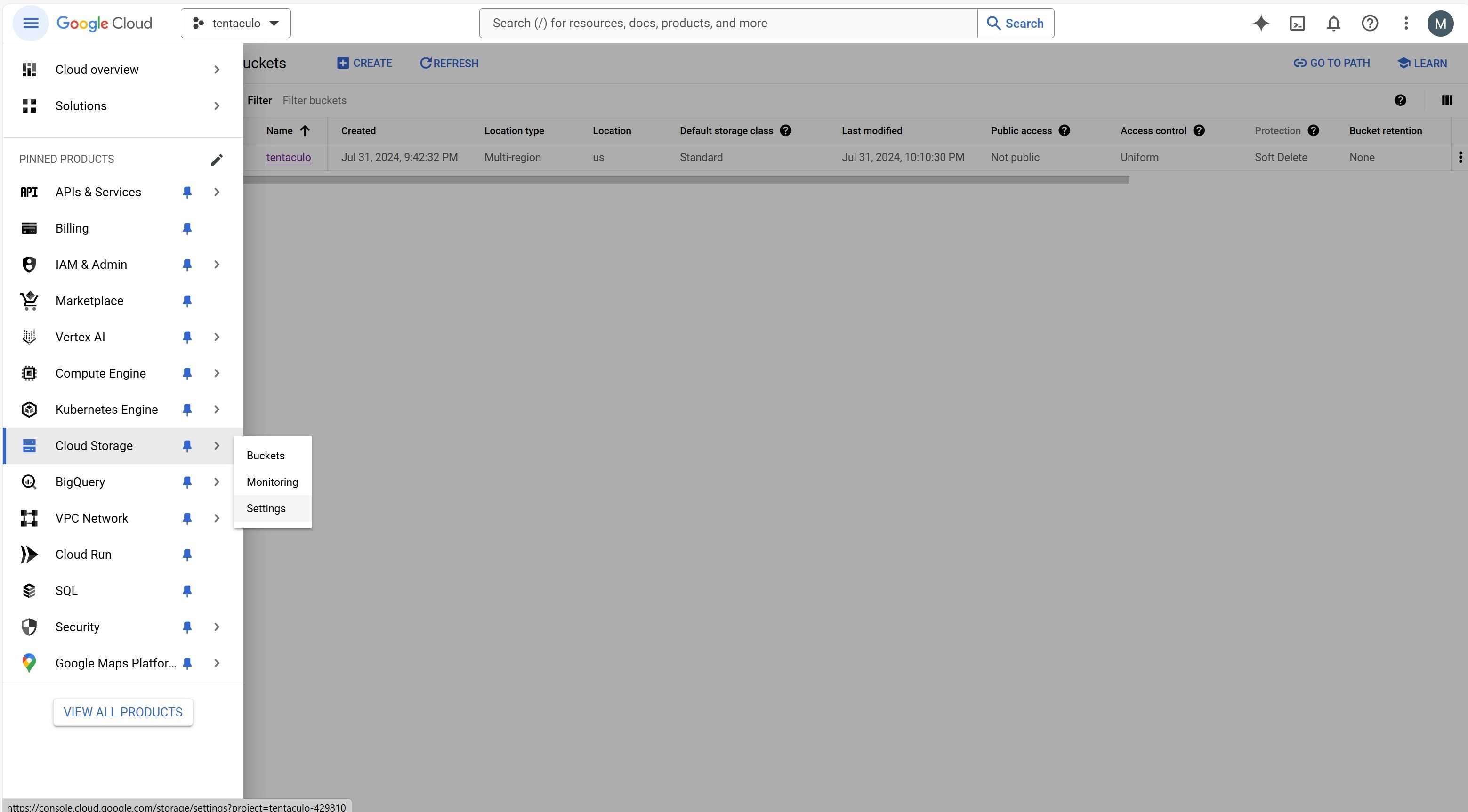The image size is (1468, 812).
Task: Click the SQL stack icon
Action: pos(29,591)
